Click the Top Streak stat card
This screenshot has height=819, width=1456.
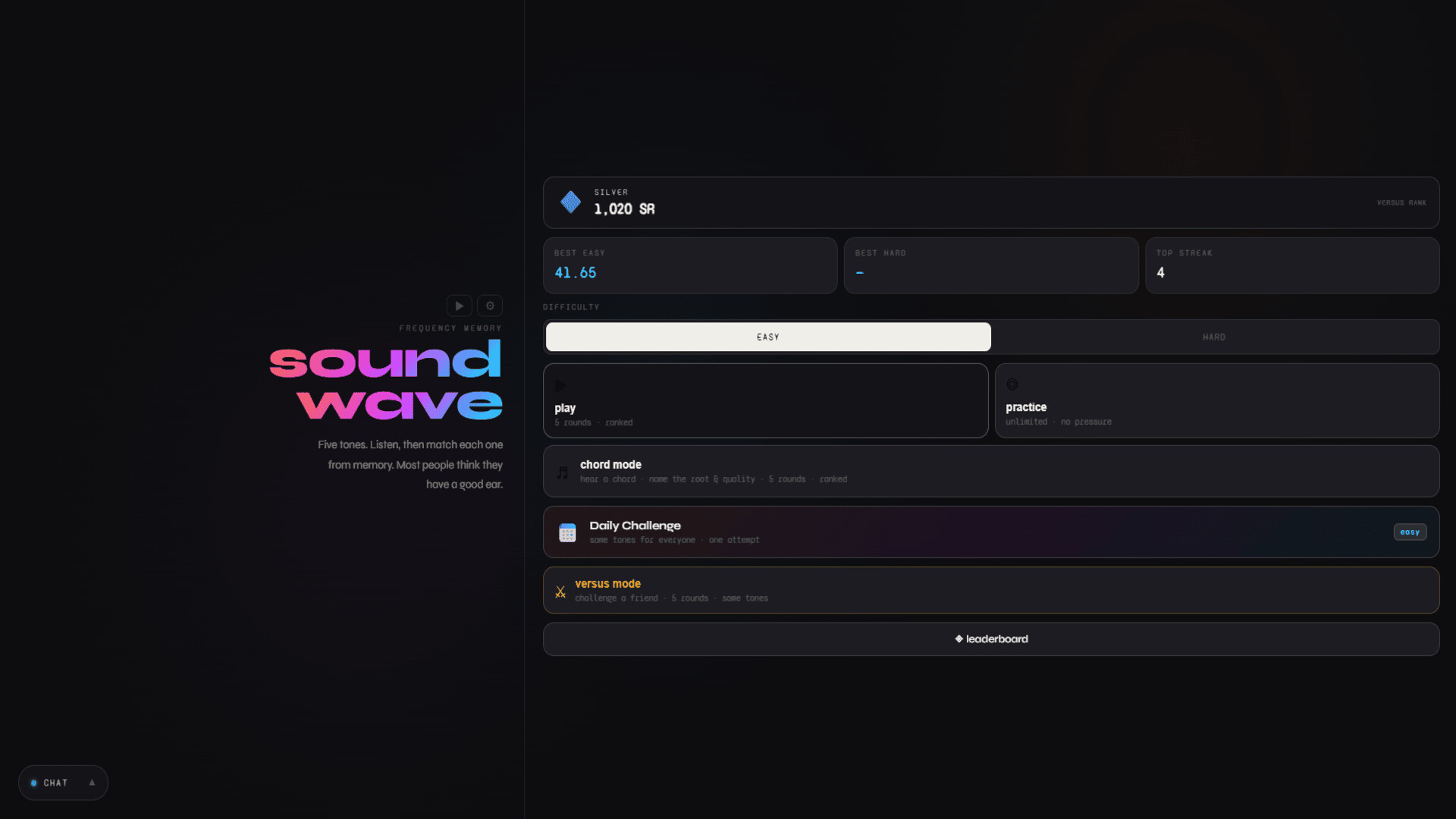click(1291, 265)
